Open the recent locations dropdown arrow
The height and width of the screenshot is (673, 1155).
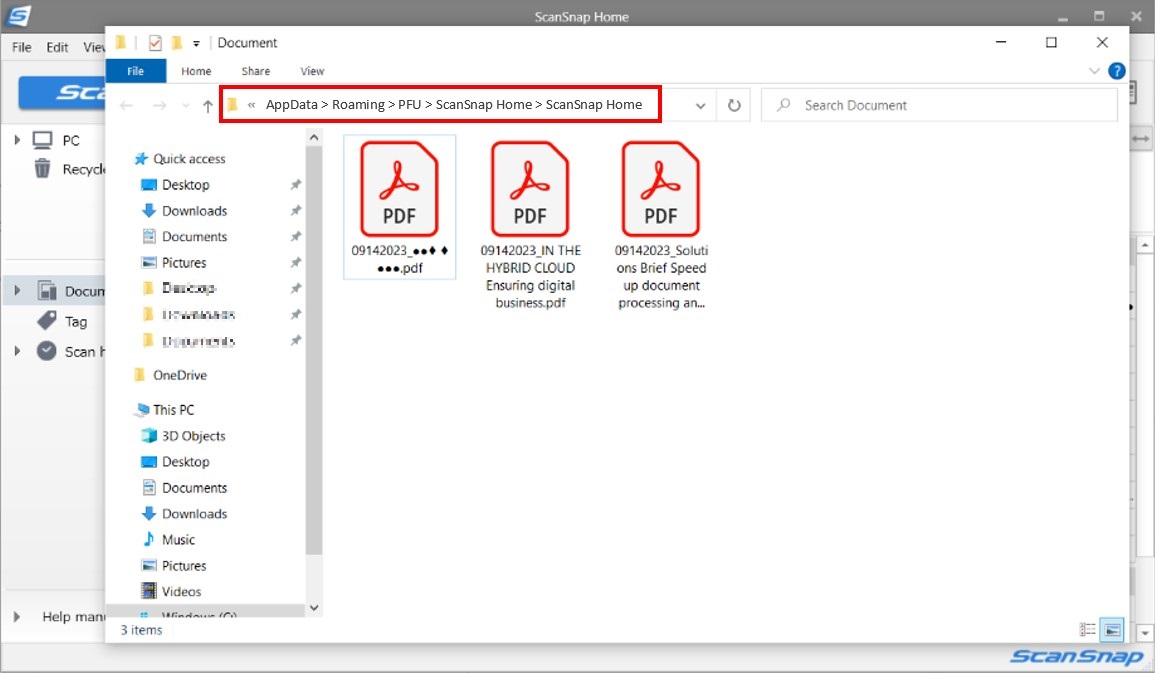tap(186, 106)
